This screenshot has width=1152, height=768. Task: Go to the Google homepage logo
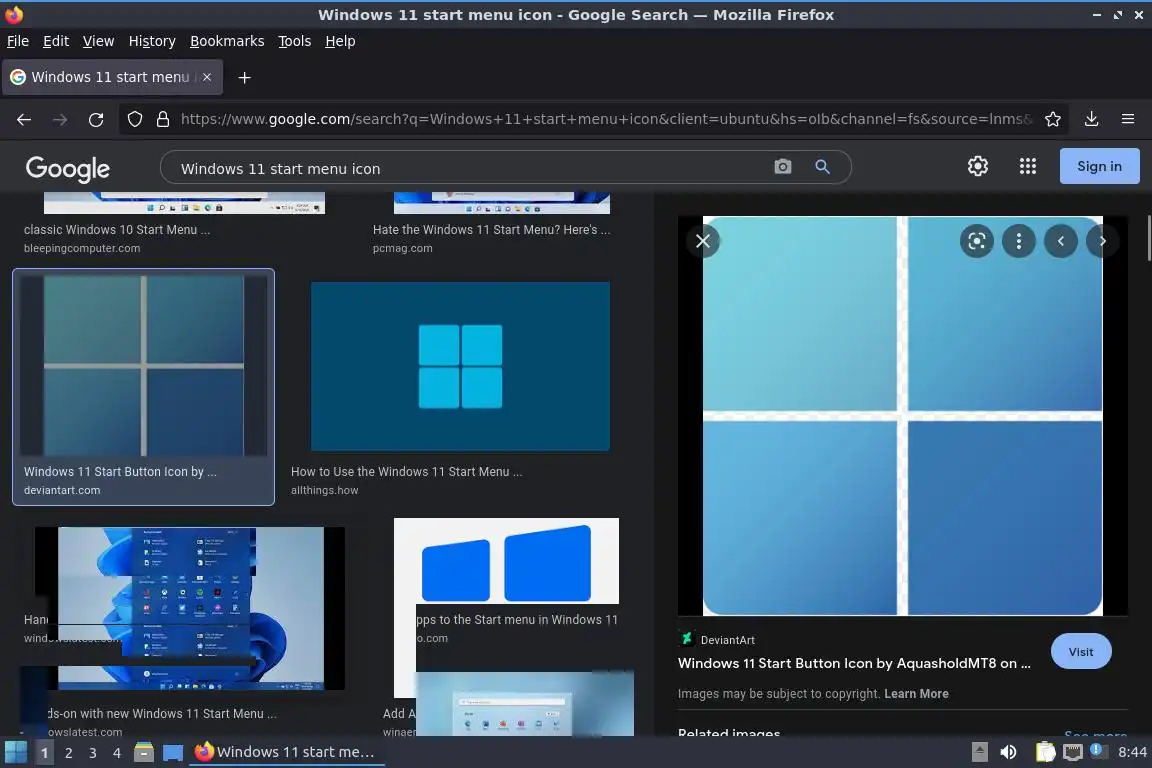pos(68,168)
